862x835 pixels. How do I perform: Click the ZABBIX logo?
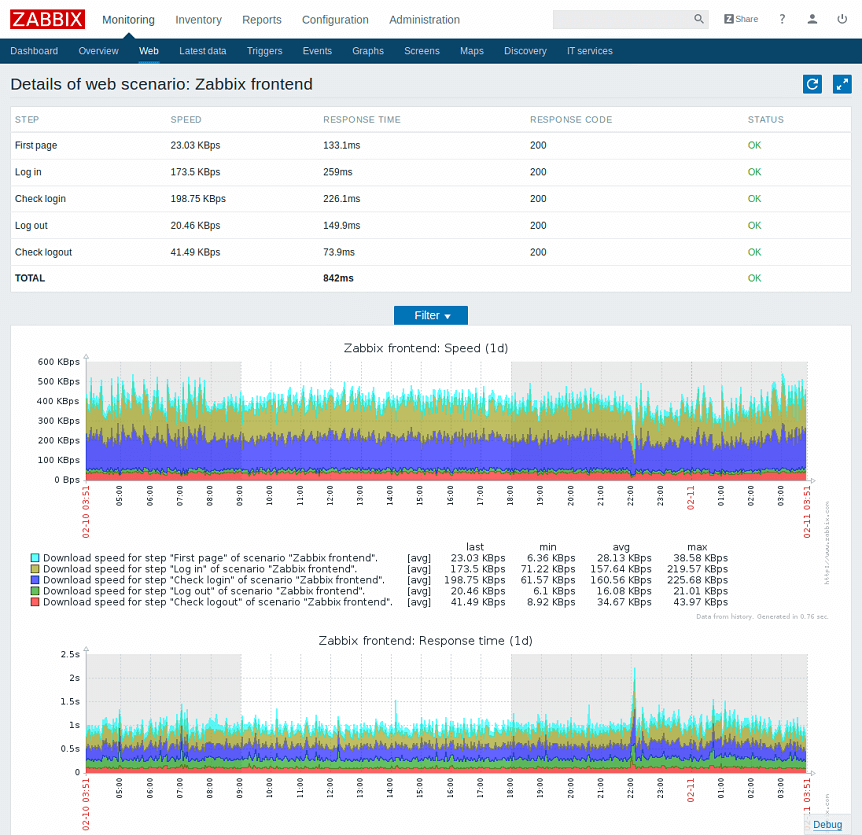click(x=47, y=19)
